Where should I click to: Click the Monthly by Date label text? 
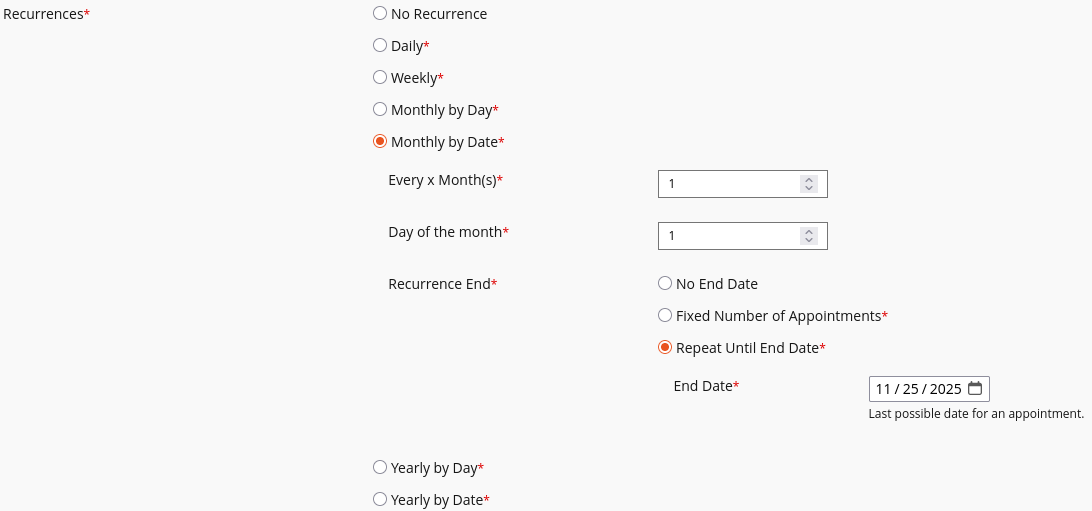pyautogui.click(x=444, y=142)
